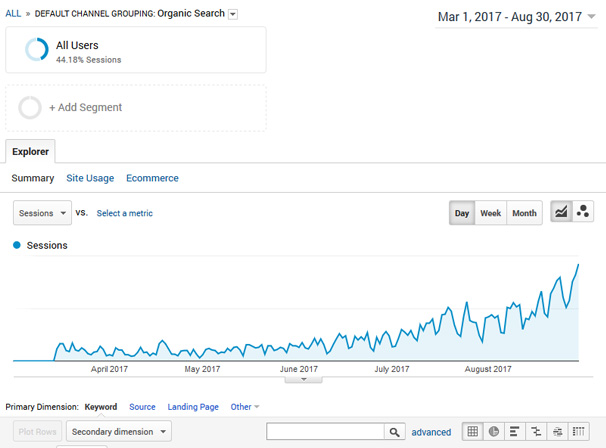Choose Keyword as primary dimension
This screenshot has width=606, height=448.
pos(101,407)
